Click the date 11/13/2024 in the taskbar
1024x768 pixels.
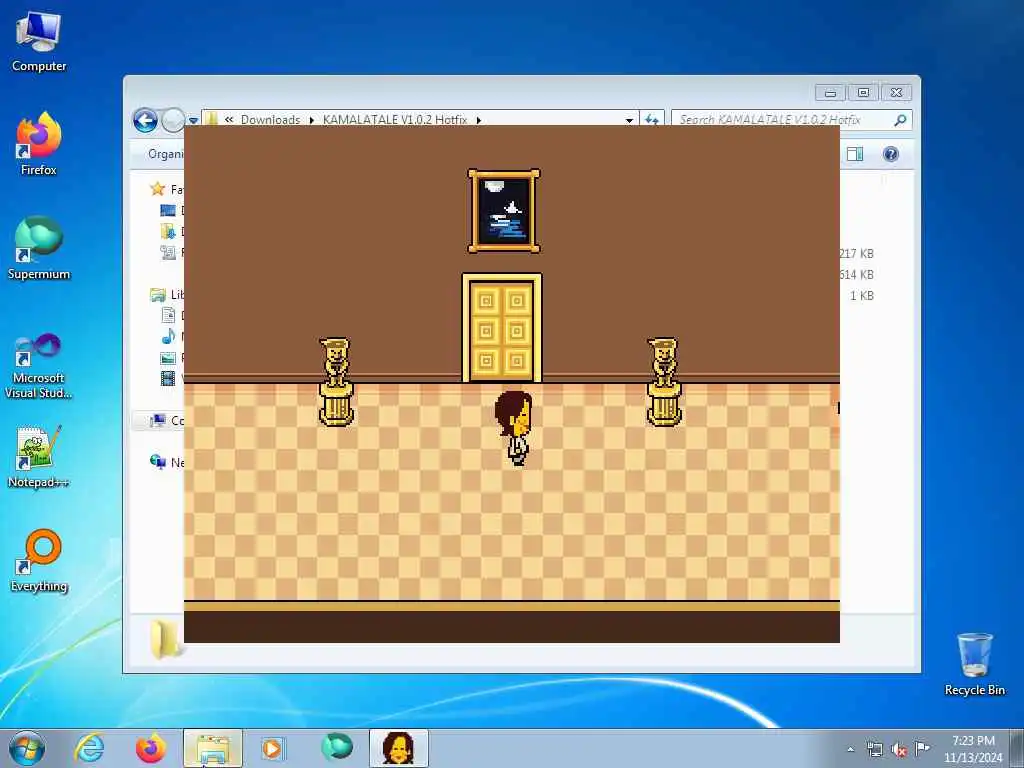point(973,758)
